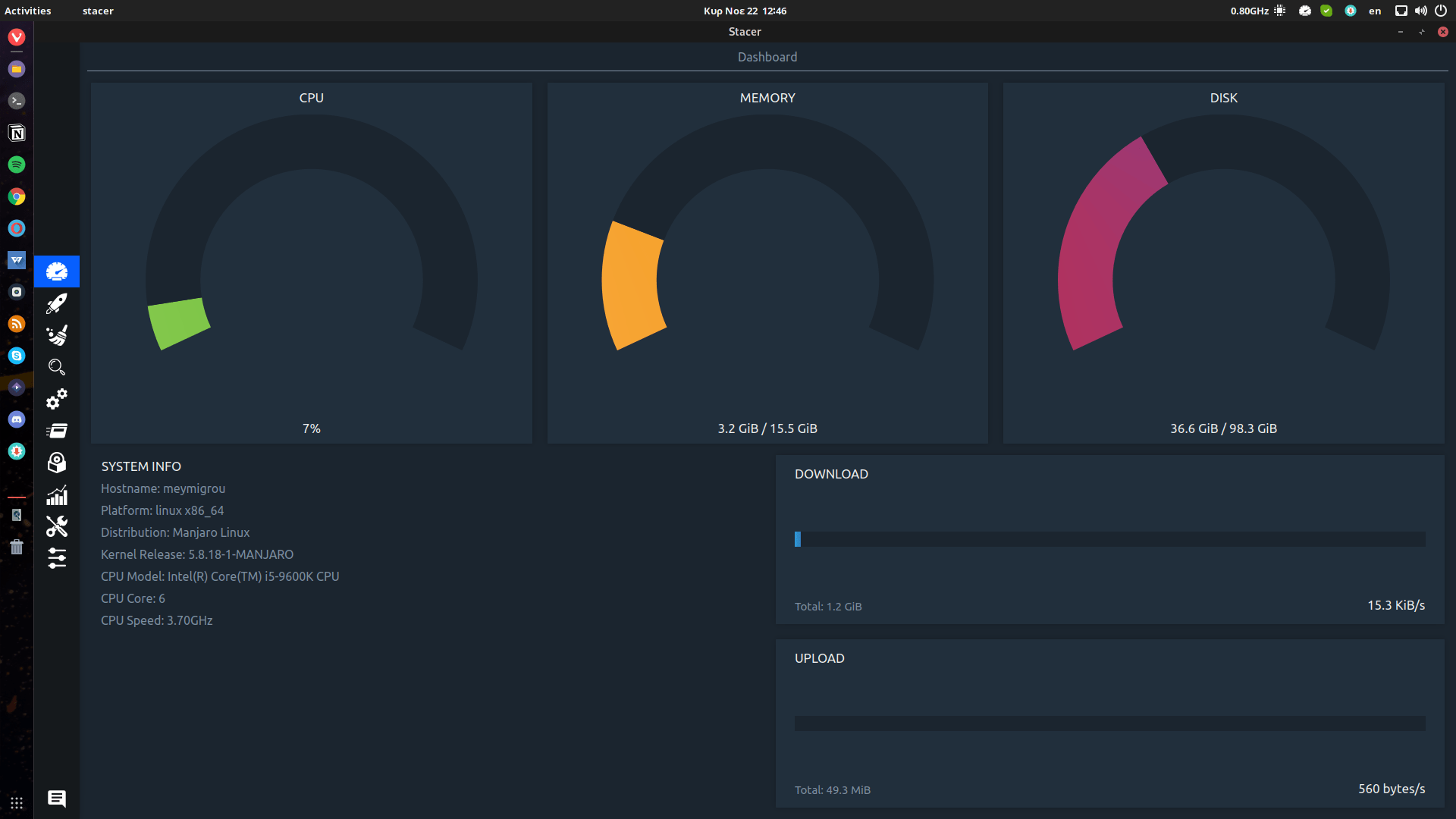Click the download speed progress bar
This screenshot has height=819, width=1456.
(x=1109, y=539)
